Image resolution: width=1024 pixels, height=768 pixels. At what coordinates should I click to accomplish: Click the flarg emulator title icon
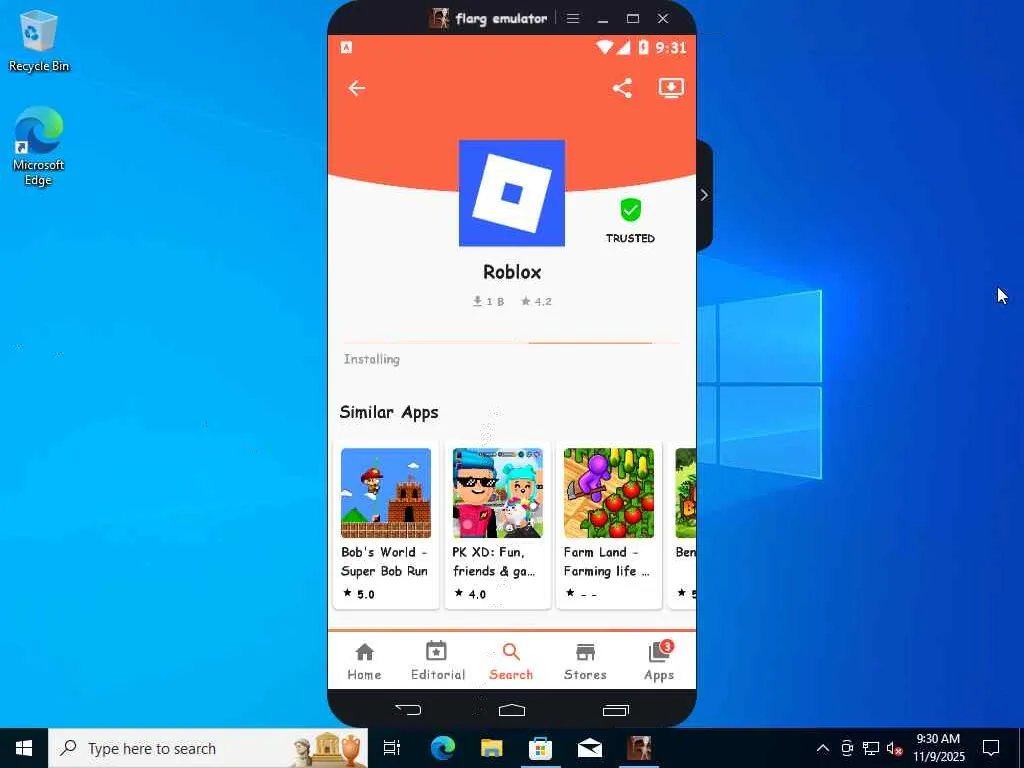click(440, 18)
